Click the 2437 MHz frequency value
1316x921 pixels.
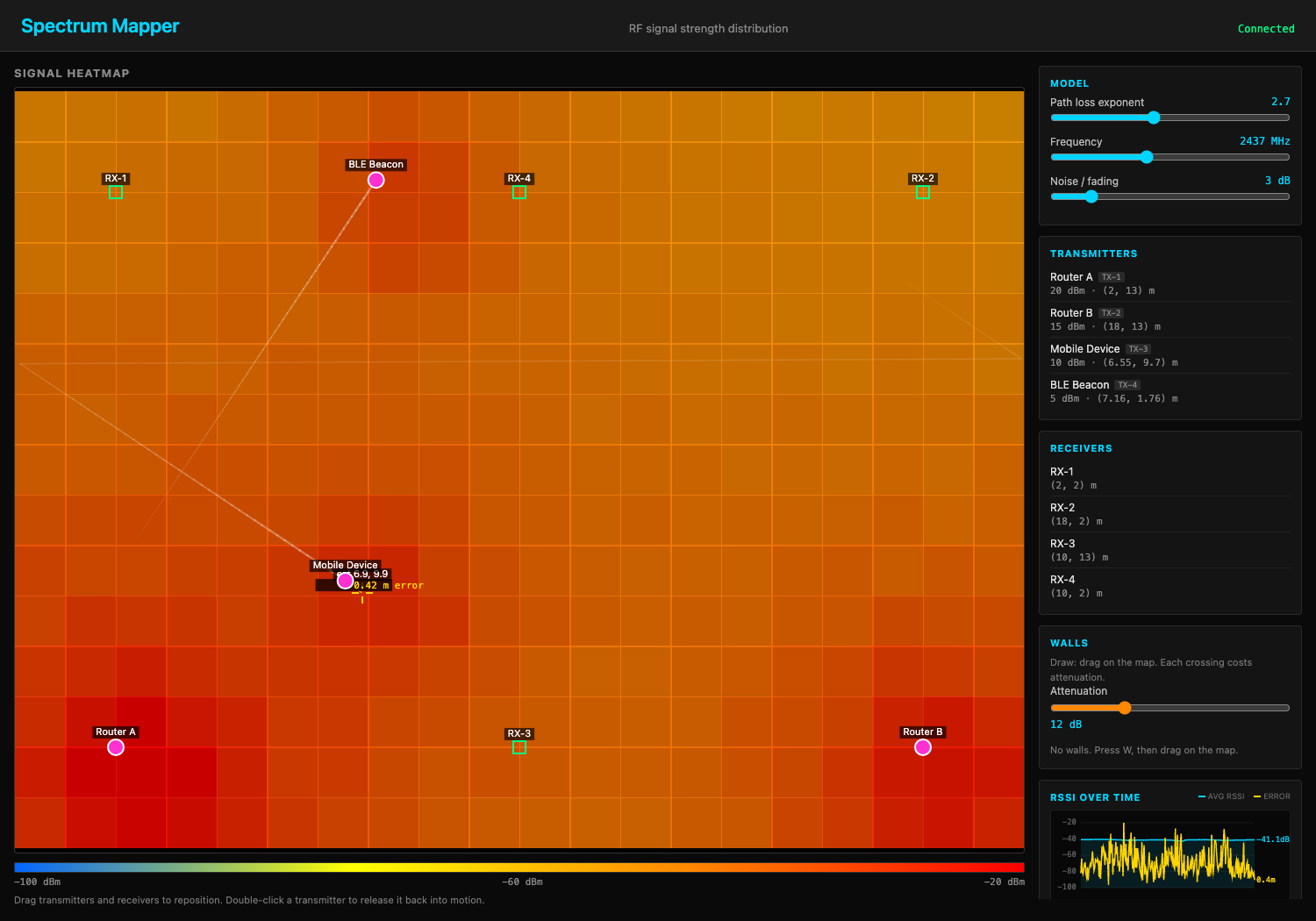pyautogui.click(x=1264, y=141)
